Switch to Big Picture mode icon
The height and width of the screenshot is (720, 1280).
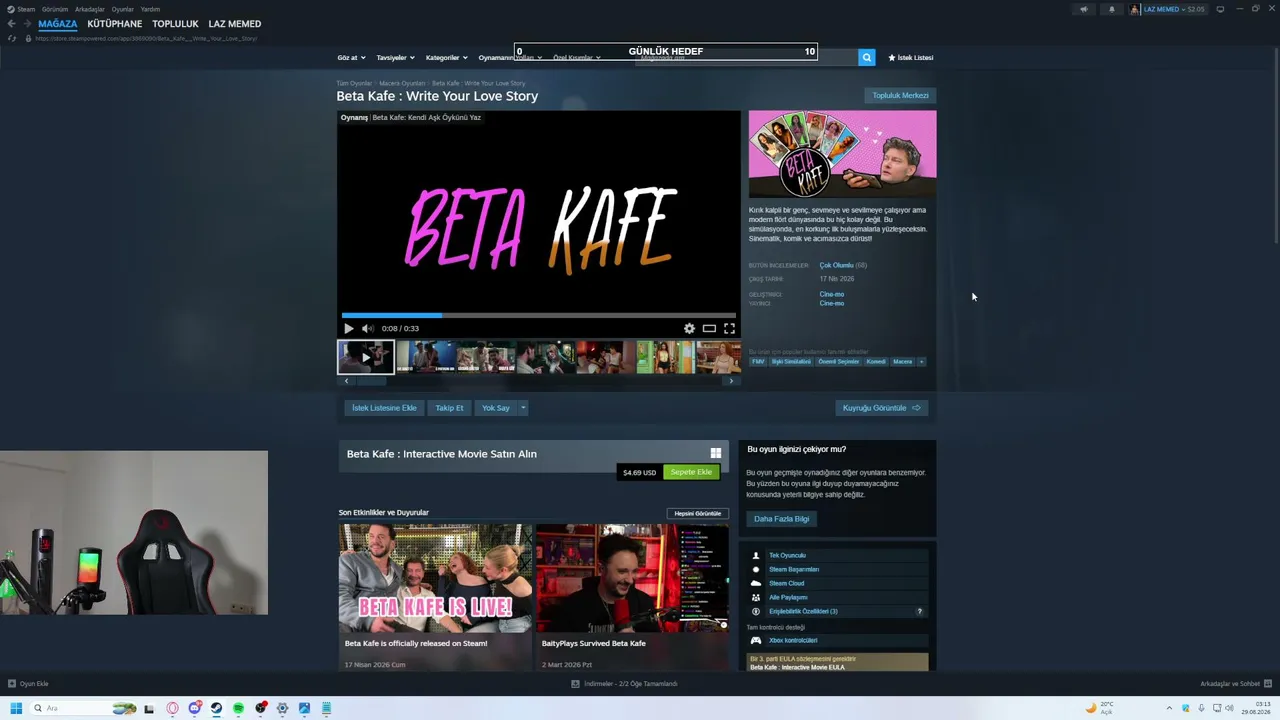point(1220,9)
